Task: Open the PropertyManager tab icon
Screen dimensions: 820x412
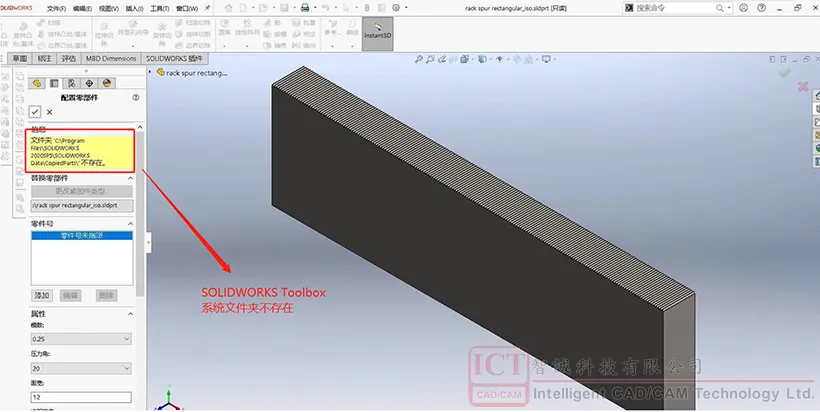Action: pos(54,83)
